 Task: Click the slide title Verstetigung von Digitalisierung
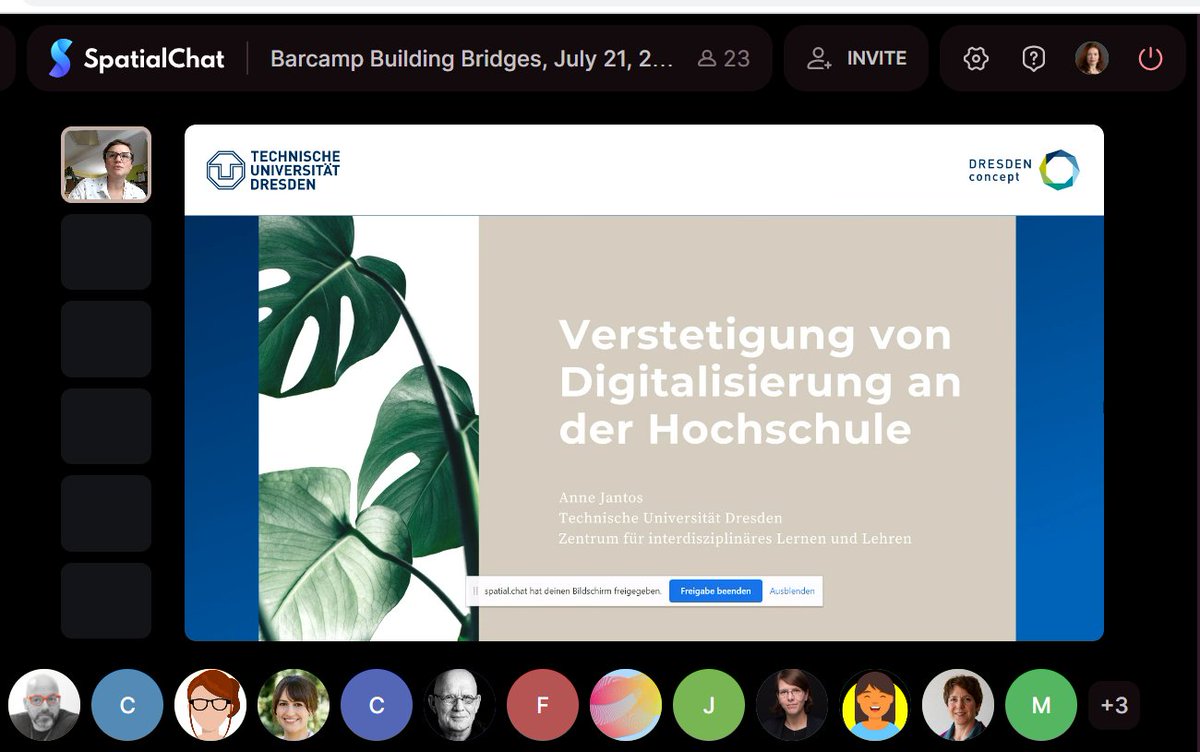tap(759, 381)
